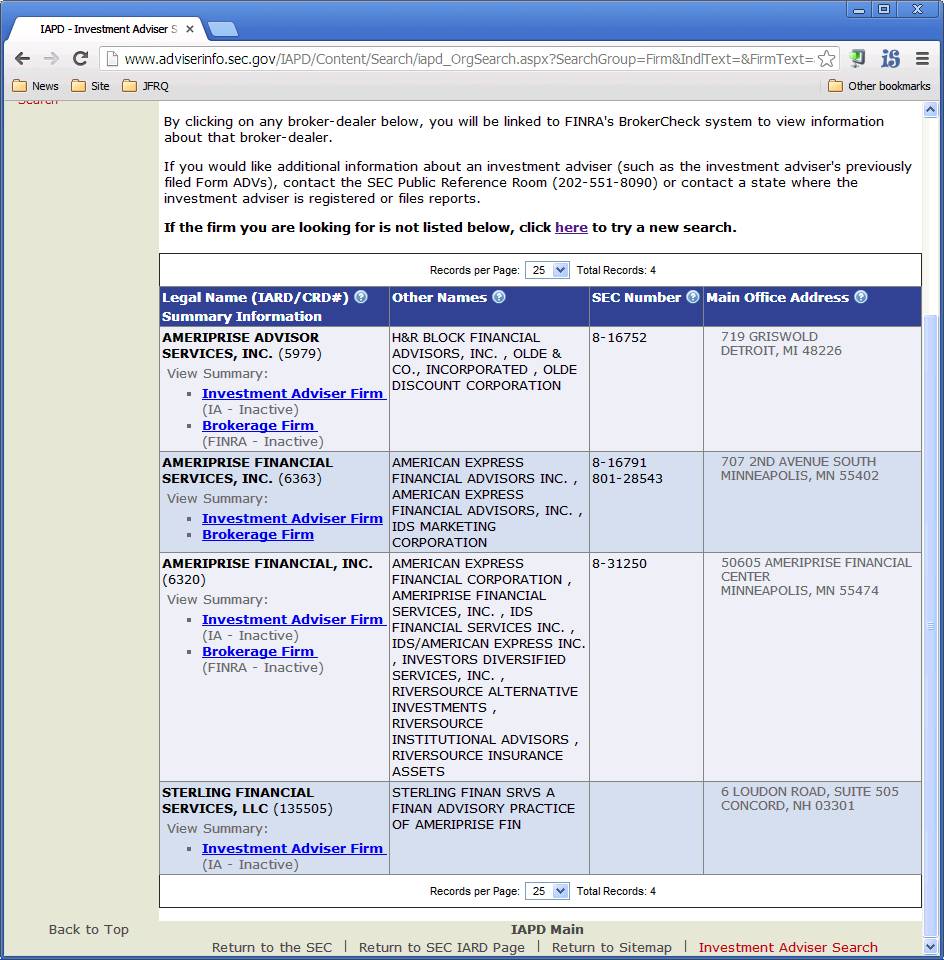Click the vertical scrollbar thumb
944x960 pixels.
(x=930, y=624)
